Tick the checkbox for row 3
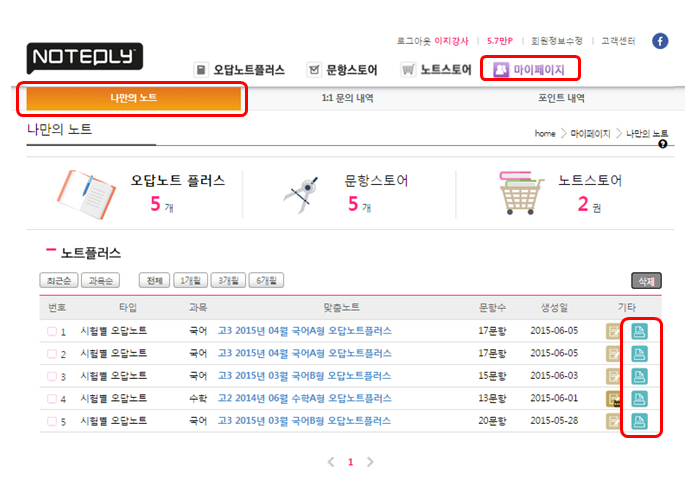696x489 pixels. [52, 376]
